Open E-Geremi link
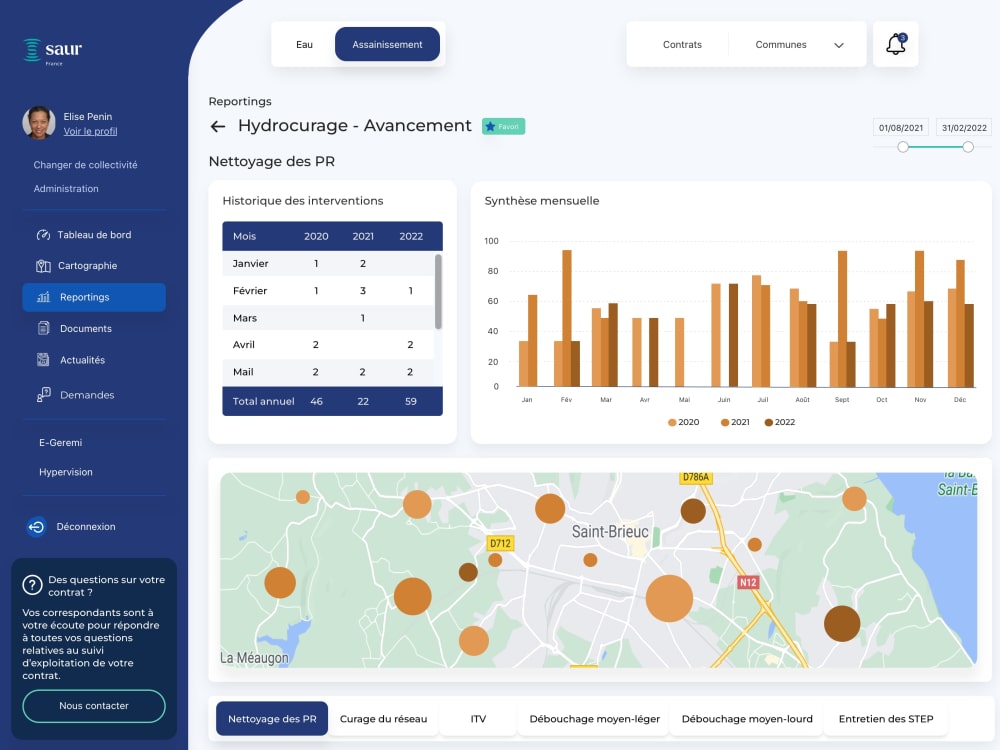This screenshot has width=1000, height=750. pyautogui.click(x=61, y=443)
